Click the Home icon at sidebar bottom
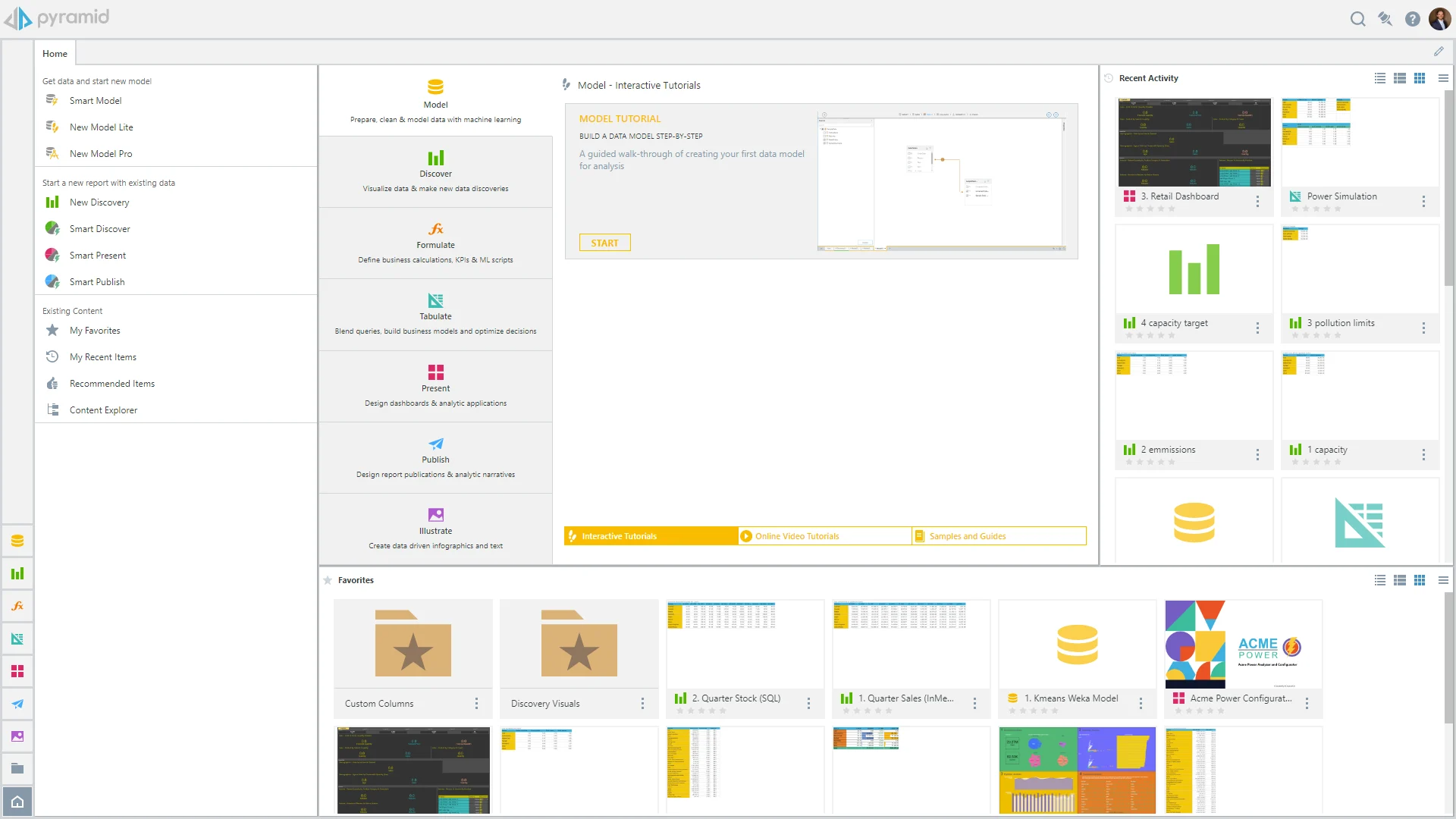1456x819 pixels. point(17,801)
